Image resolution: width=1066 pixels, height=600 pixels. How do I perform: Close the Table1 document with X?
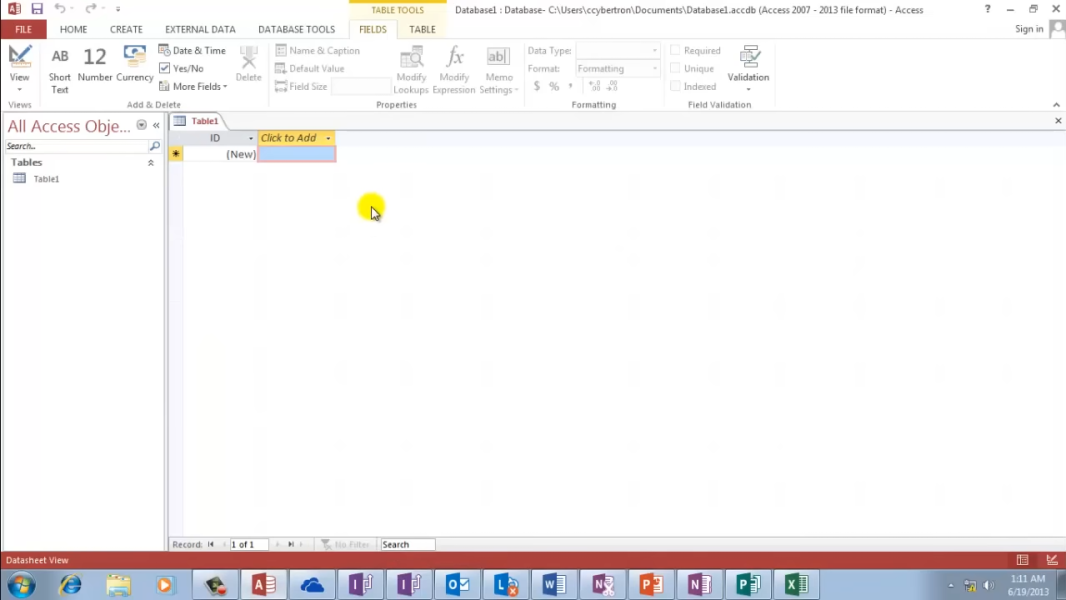tap(1058, 121)
